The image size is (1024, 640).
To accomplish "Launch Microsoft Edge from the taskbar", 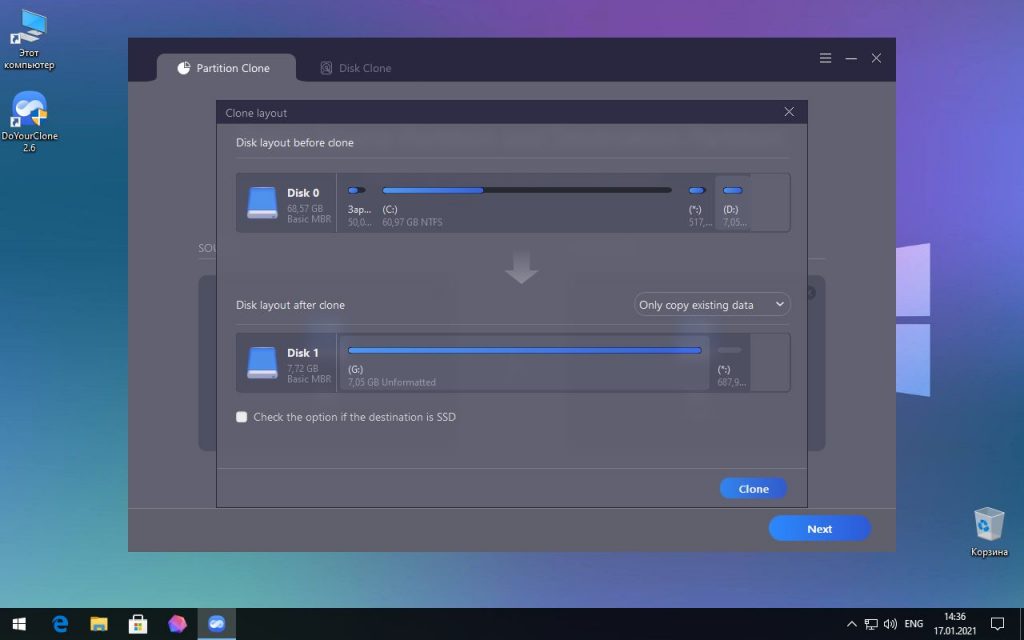I will 60,624.
